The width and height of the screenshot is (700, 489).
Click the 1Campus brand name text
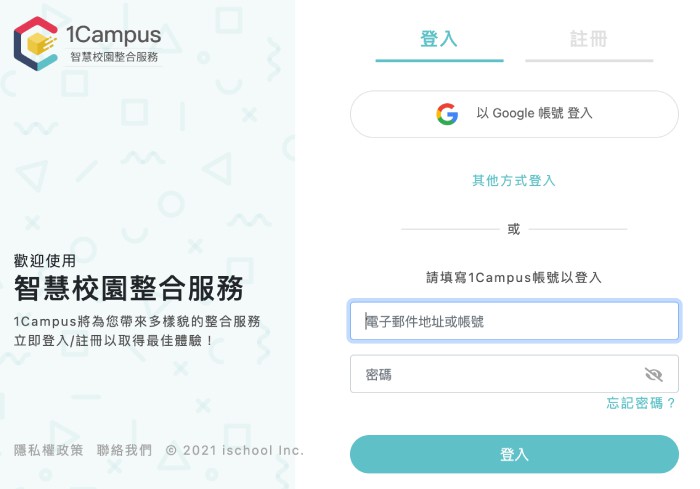click(113, 34)
